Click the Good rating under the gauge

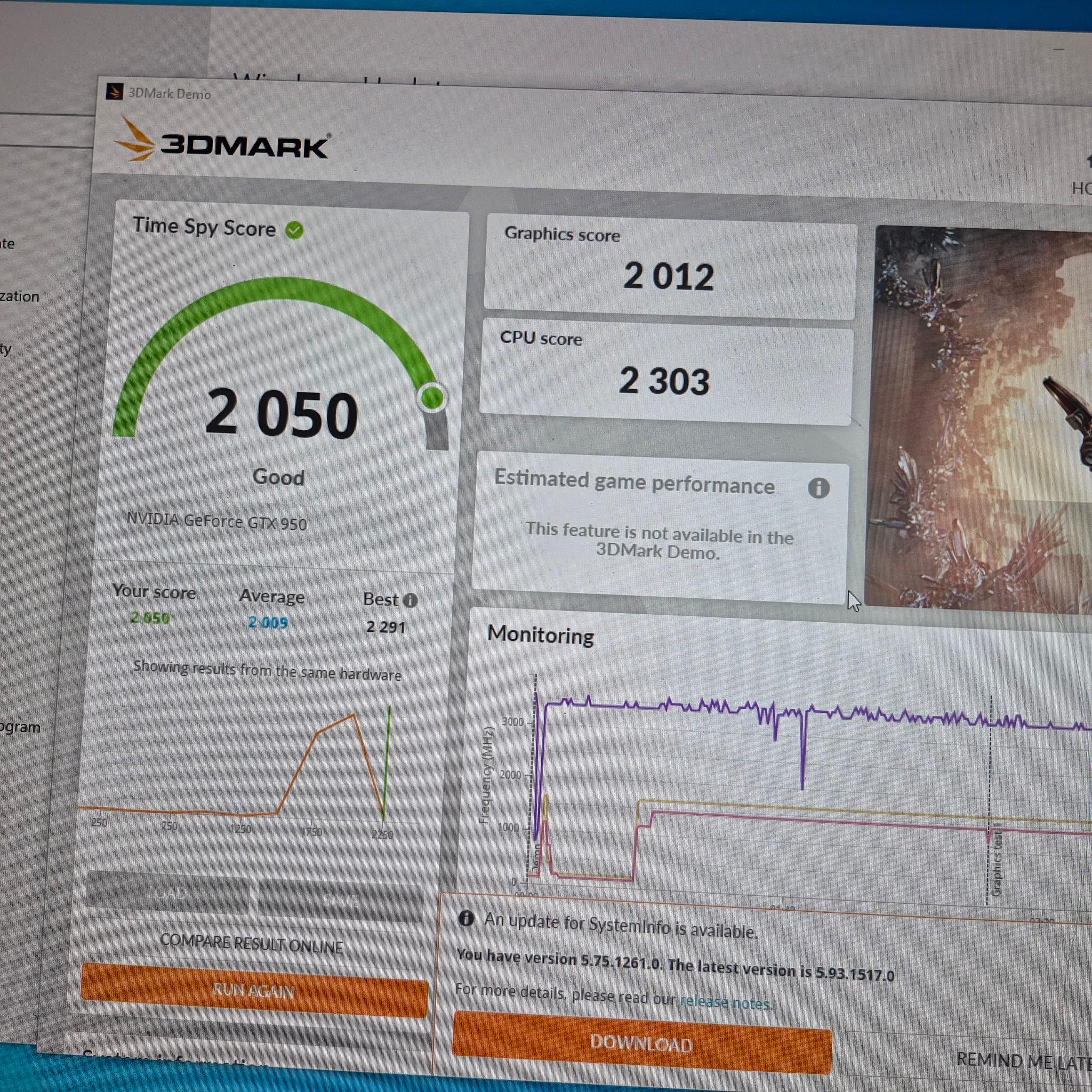(279, 477)
